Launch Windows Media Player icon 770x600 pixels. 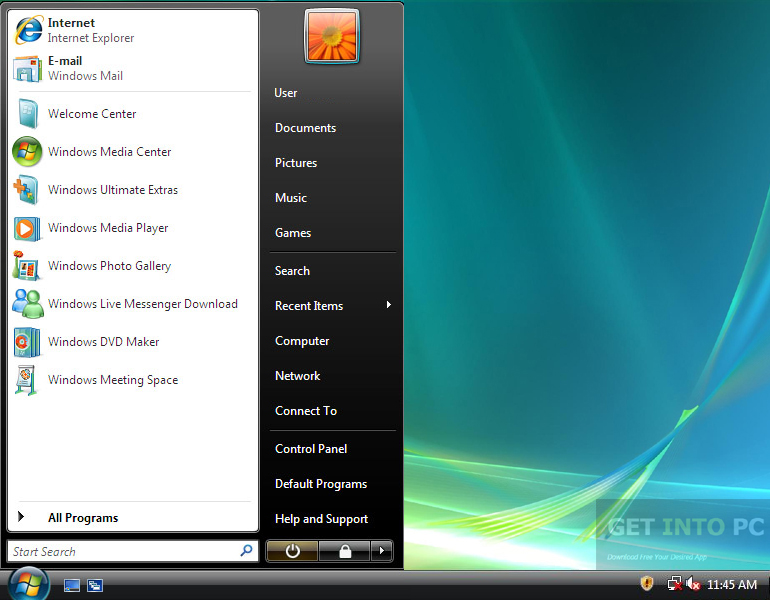pos(27,228)
